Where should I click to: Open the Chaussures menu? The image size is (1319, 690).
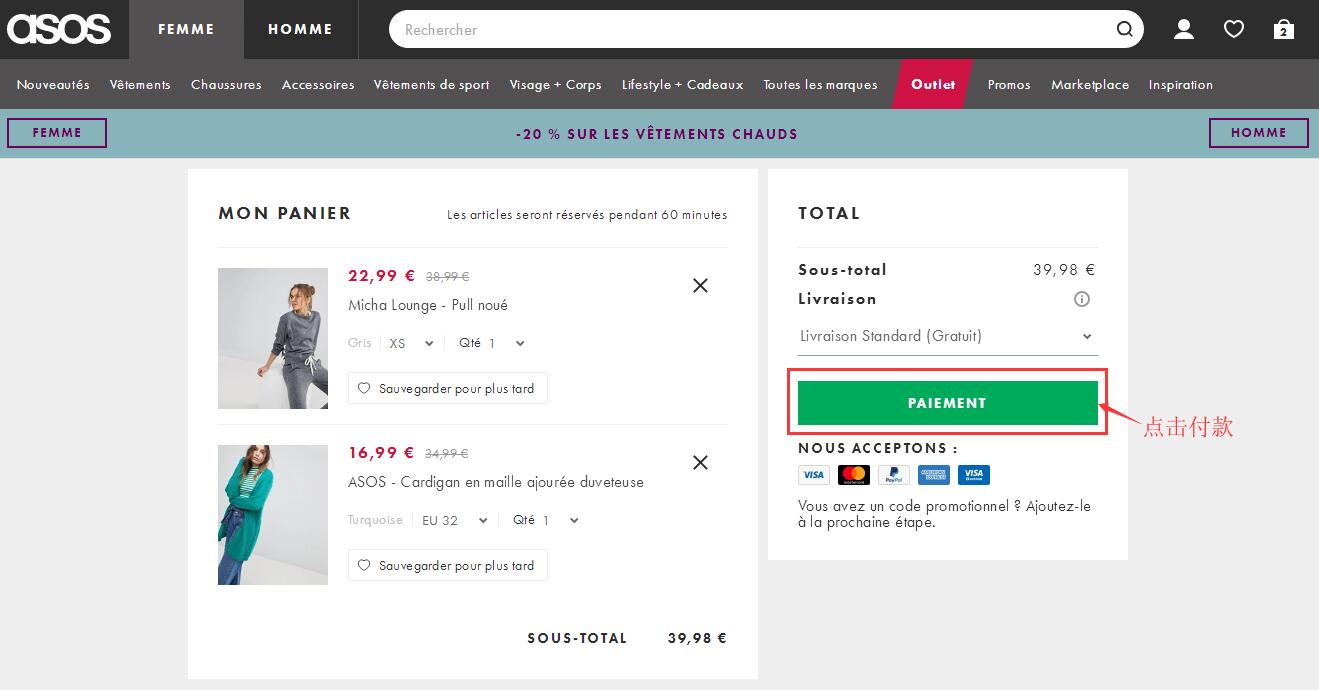(226, 85)
